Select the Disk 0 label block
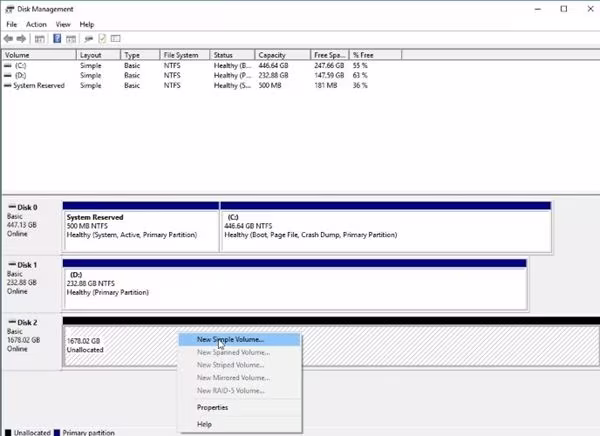Viewport: 600px width, 436px height. tap(32, 226)
